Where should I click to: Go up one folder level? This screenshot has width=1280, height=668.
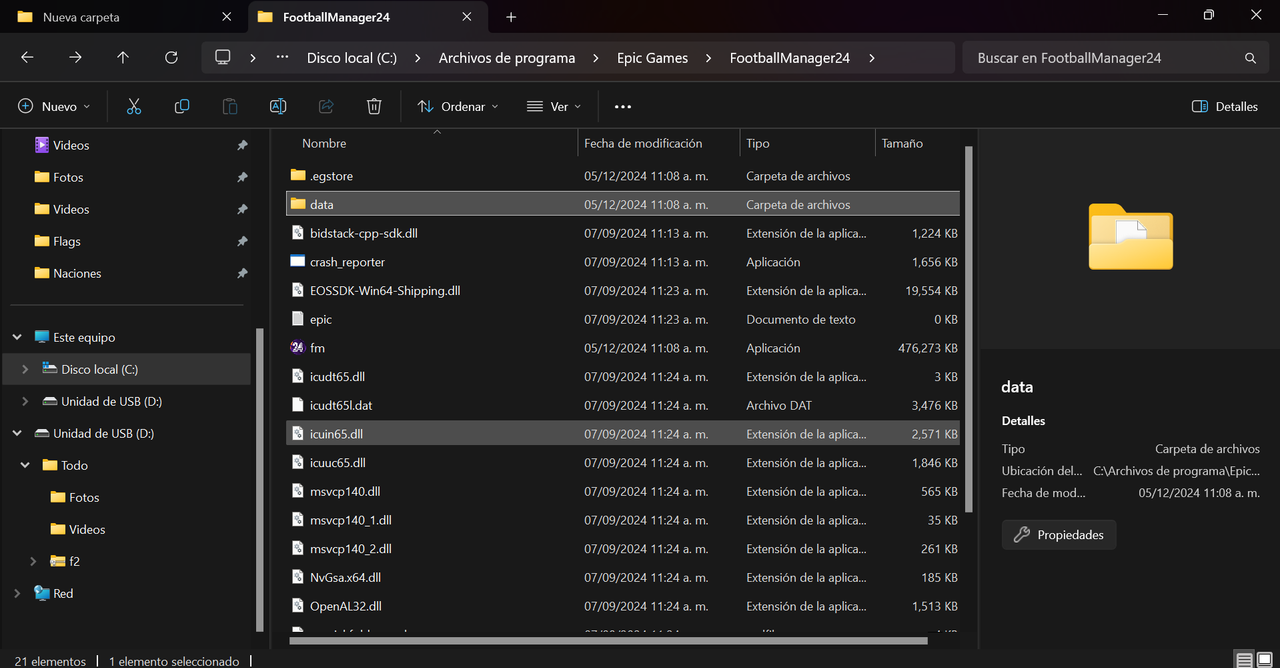click(123, 58)
